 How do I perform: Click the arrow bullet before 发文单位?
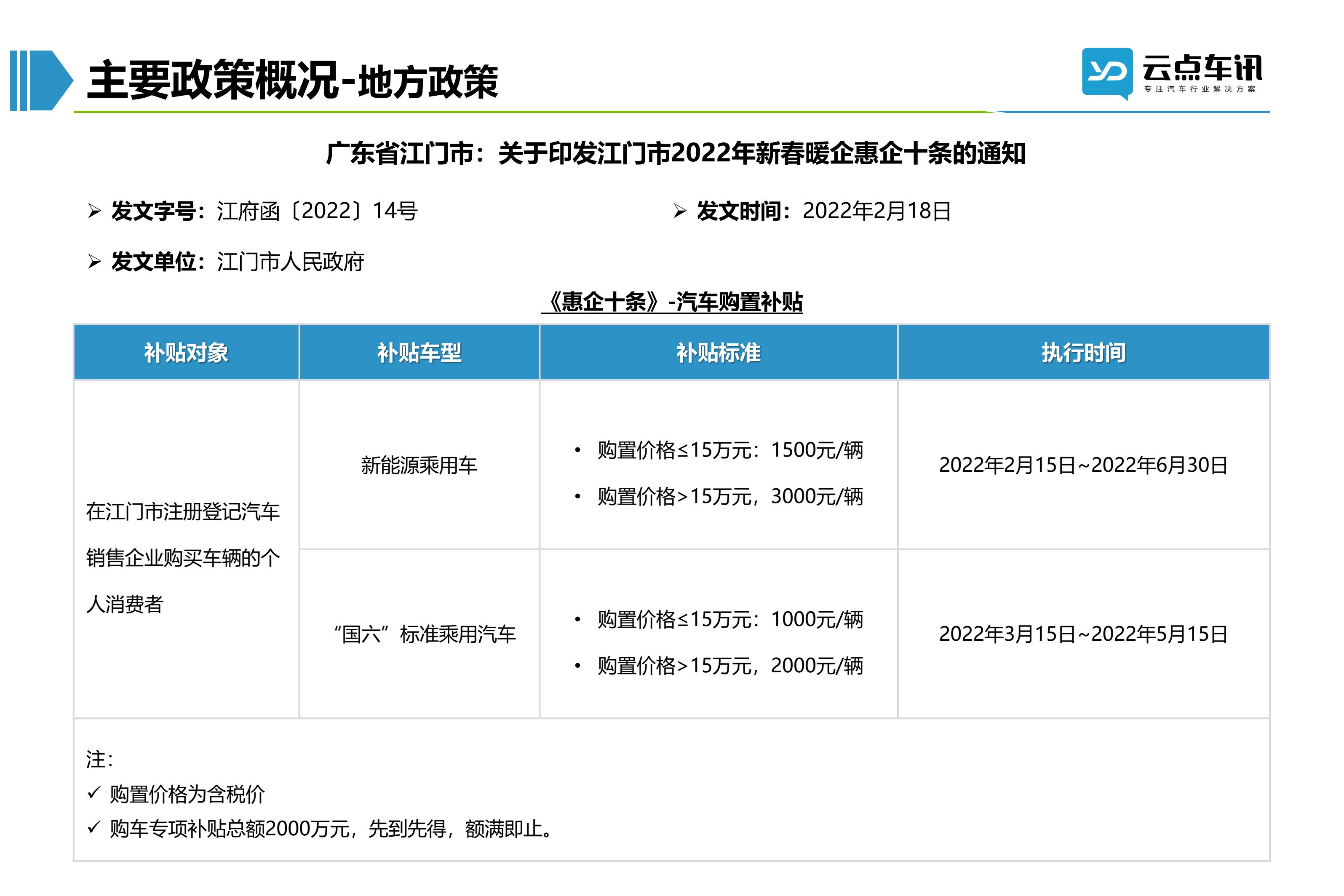(95, 262)
